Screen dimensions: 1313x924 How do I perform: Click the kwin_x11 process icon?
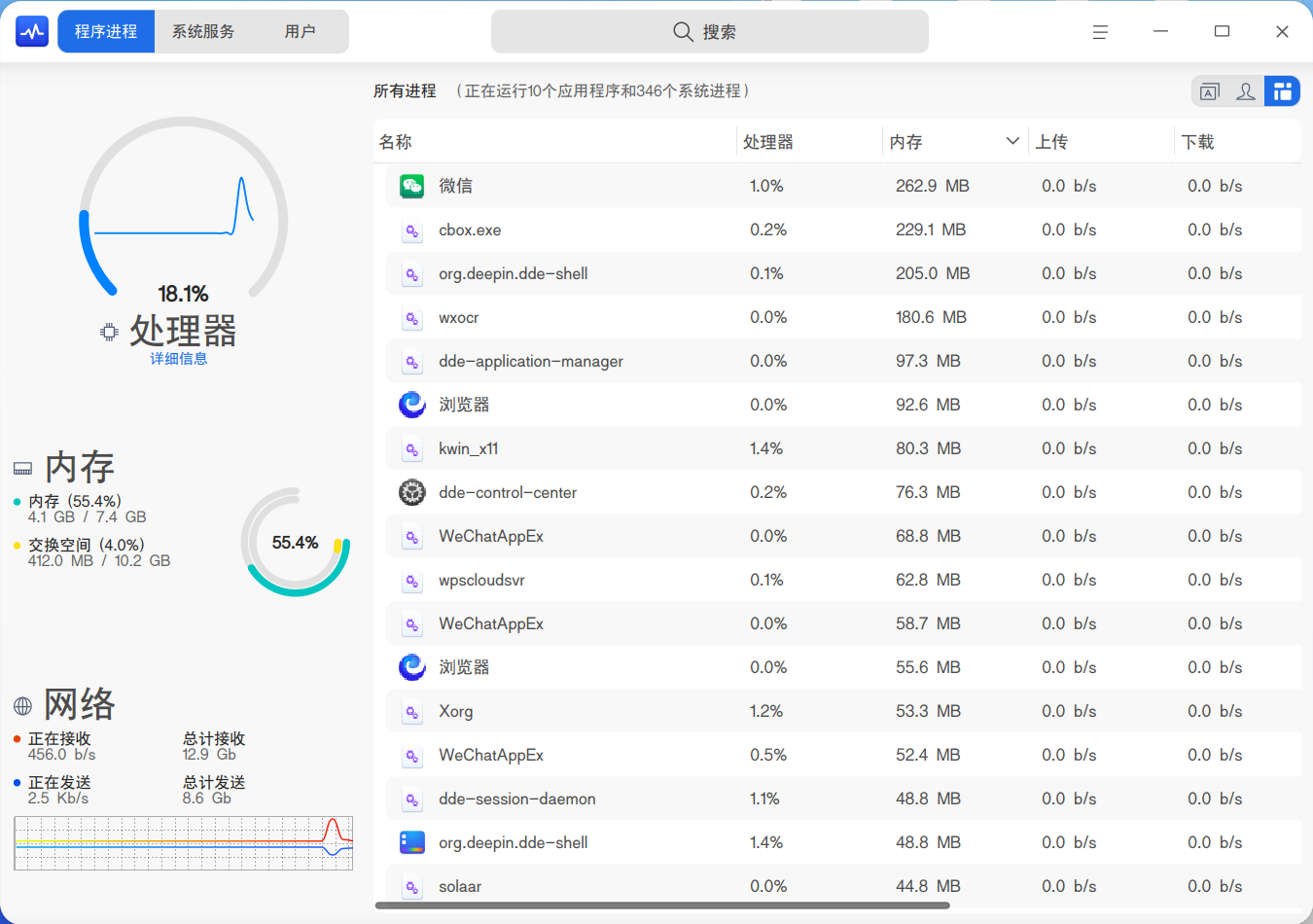coord(412,449)
